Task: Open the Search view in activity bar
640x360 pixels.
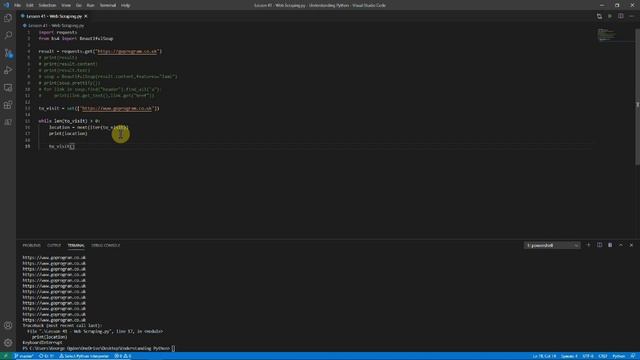Action: point(8,36)
